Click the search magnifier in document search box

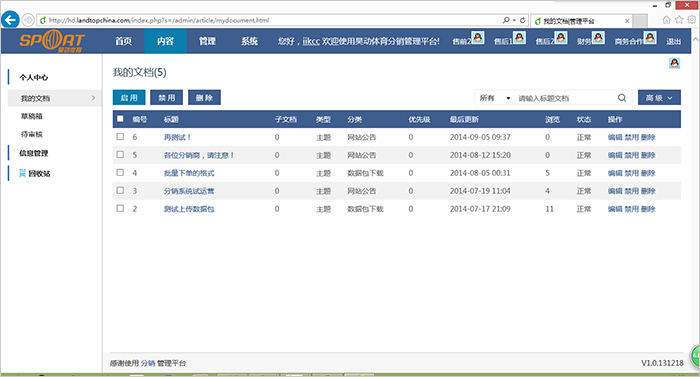(x=622, y=98)
